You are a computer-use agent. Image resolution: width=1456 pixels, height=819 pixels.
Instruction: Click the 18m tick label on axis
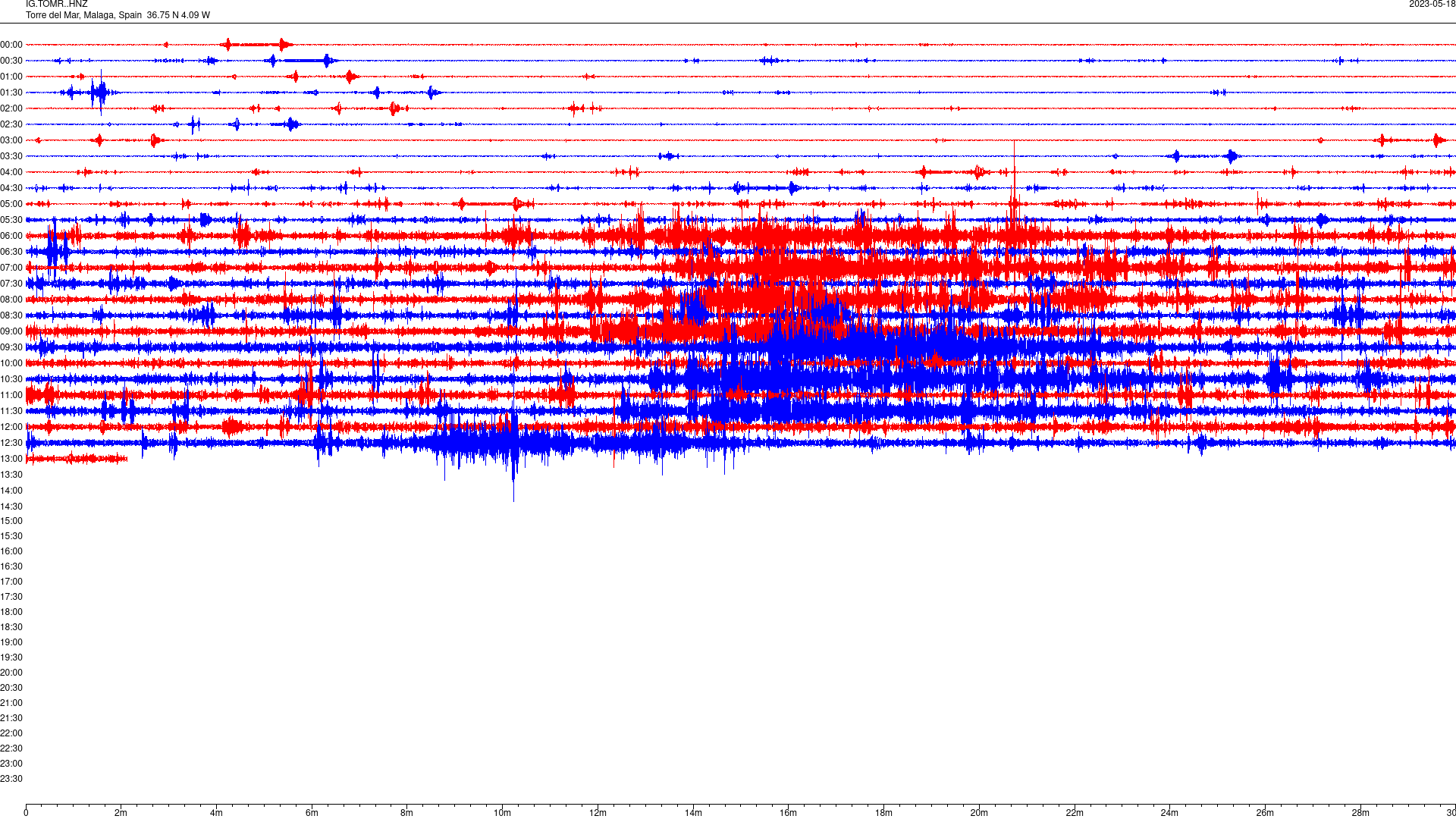[883, 813]
